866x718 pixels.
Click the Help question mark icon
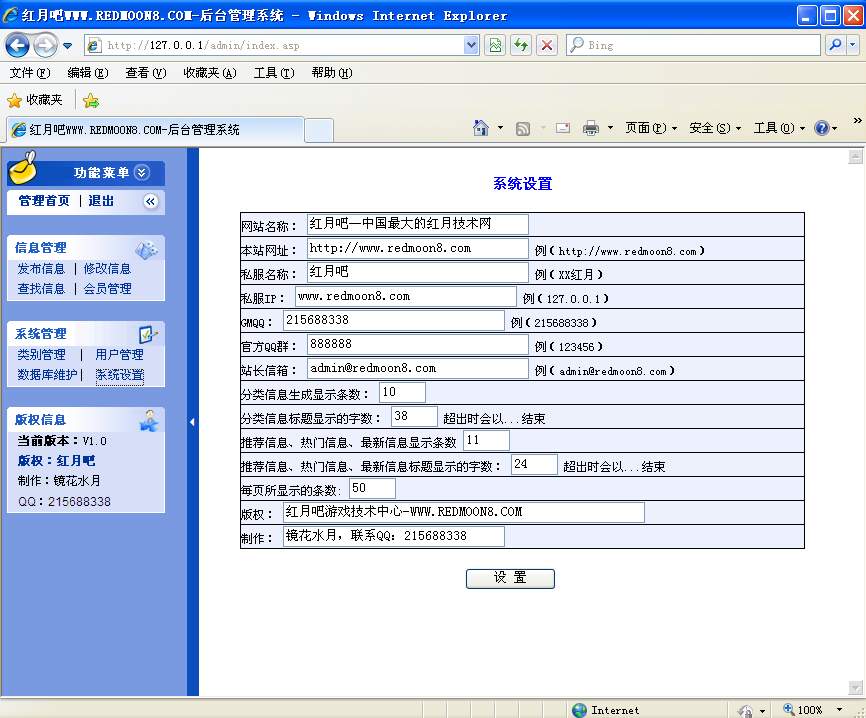(821, 128)
